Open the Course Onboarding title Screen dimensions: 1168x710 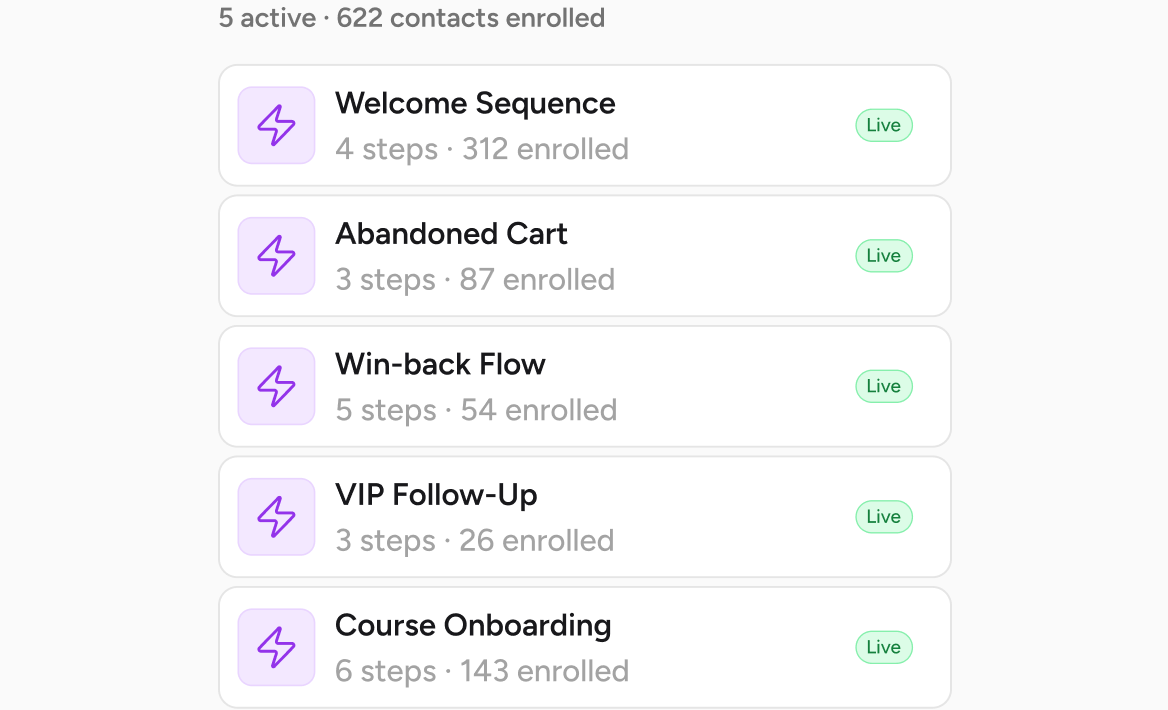pos(473,625)
